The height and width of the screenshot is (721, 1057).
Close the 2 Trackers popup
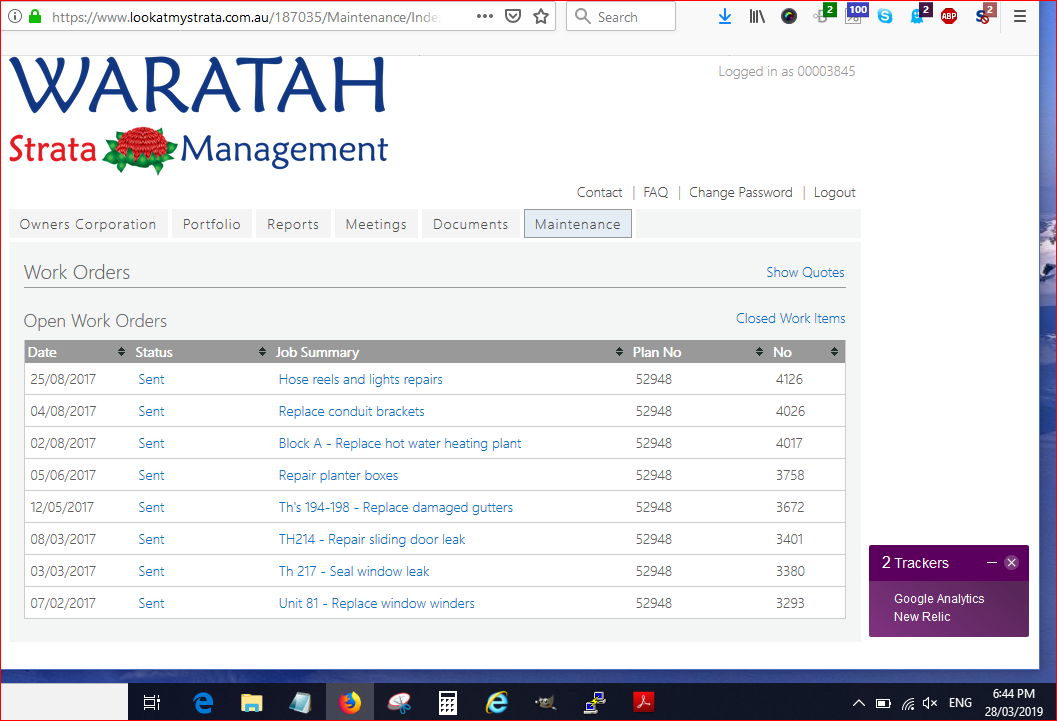(1011, 563)
